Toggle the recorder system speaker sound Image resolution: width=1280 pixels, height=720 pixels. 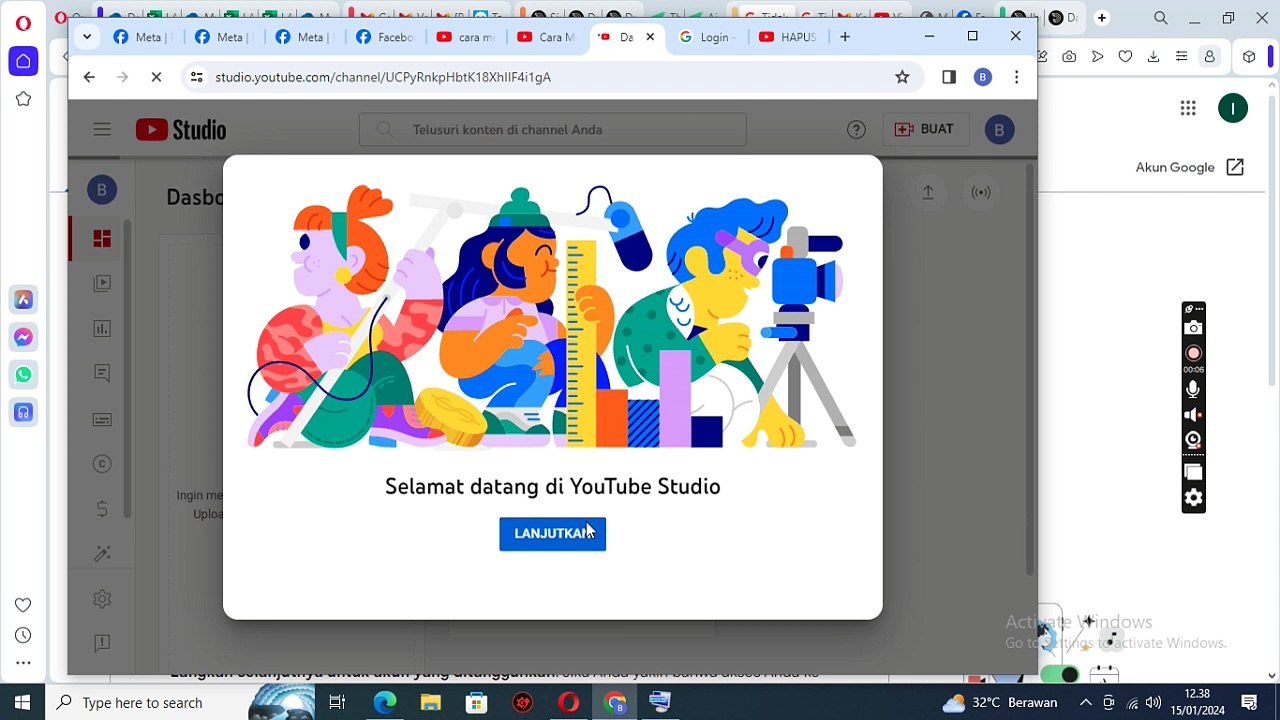point(1193,415)
